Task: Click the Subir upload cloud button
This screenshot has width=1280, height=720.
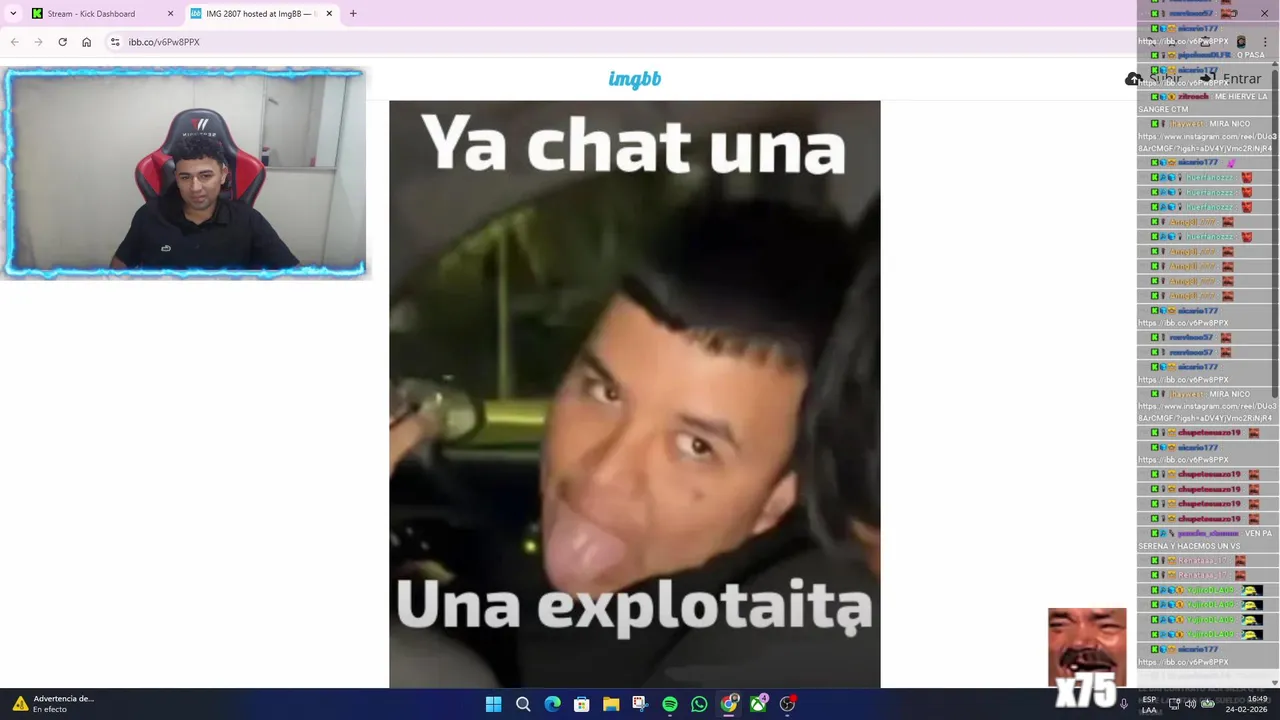Action: [x=1154, y=79]
